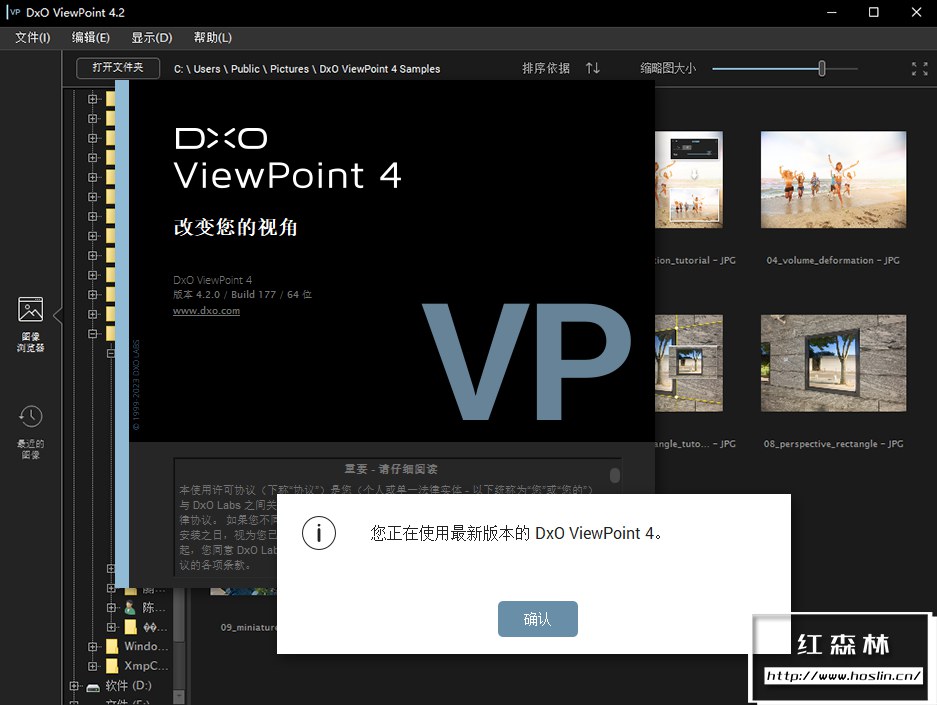Minimize the DxO ViewPoint 4.2 window

[831, 13]
